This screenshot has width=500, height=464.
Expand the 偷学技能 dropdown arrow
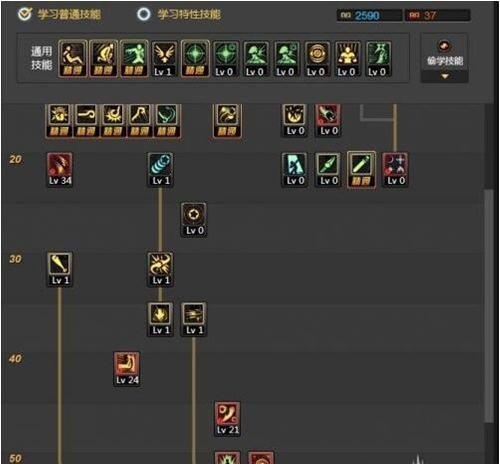tap(445, 76)
